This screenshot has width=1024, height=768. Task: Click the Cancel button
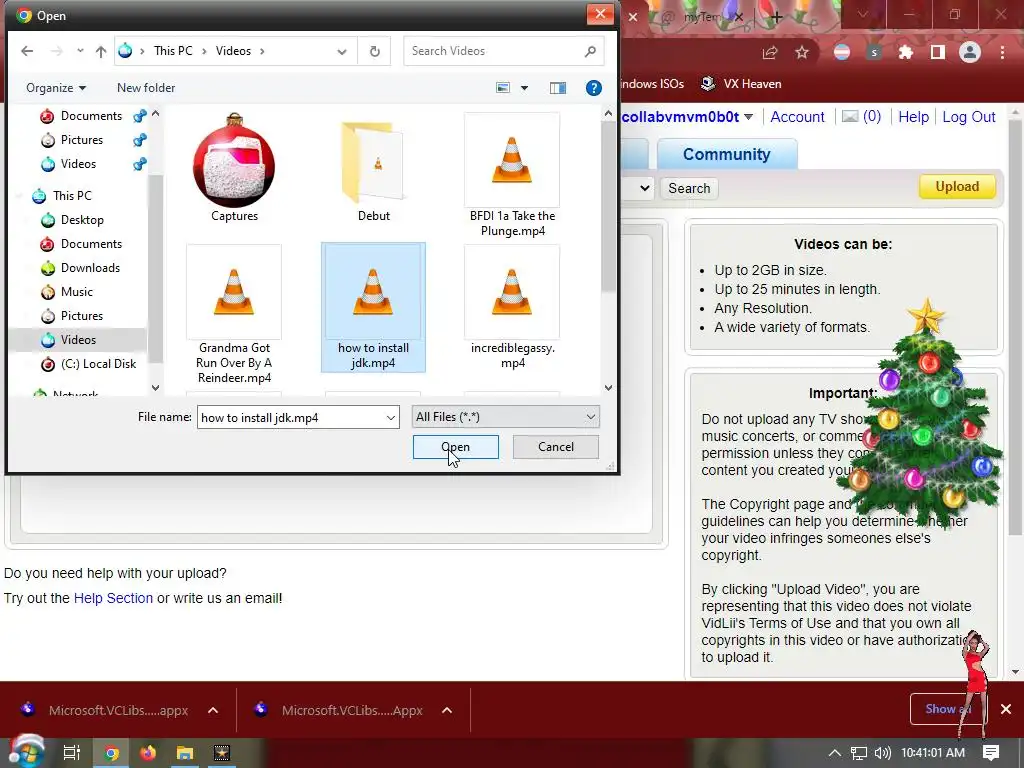click(556, 447)
